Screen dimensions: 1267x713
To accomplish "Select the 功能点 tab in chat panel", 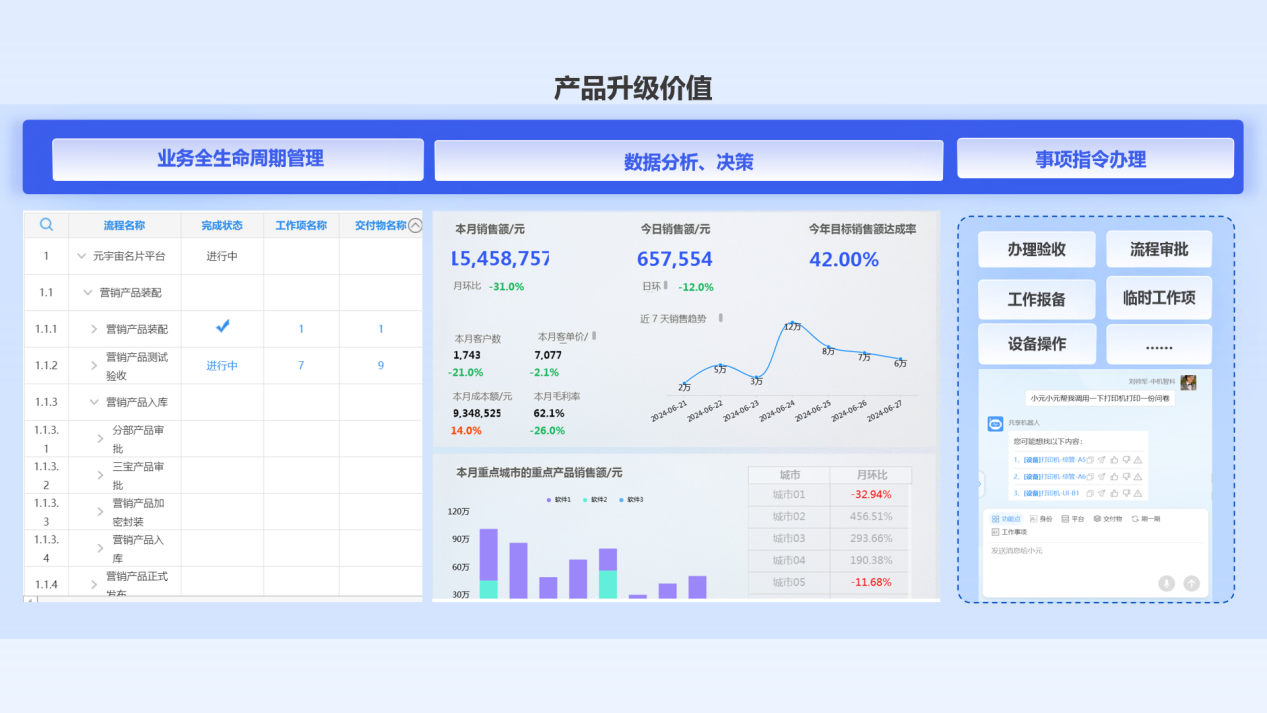I will (x=1006, y=519).
